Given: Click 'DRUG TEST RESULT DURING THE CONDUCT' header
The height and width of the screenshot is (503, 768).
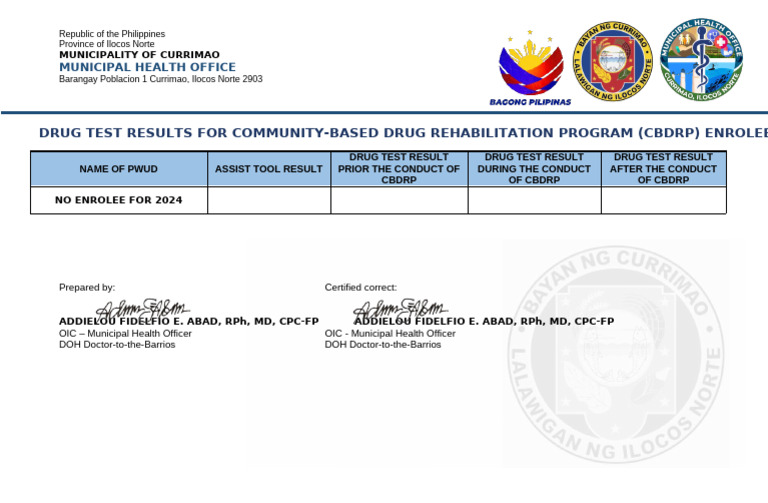Looking at the screenshot, I should point(534,169).
